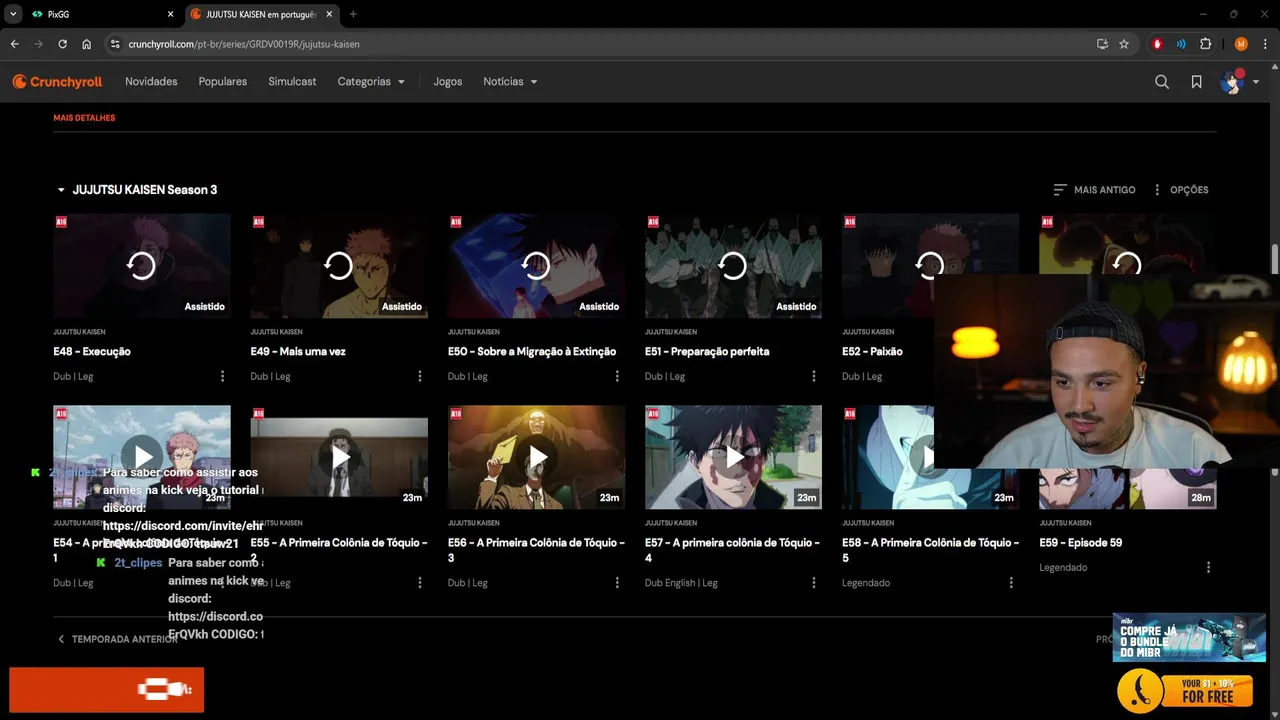
Task: Reload the Crunchyroll page
Action: (x=63, y=44)
